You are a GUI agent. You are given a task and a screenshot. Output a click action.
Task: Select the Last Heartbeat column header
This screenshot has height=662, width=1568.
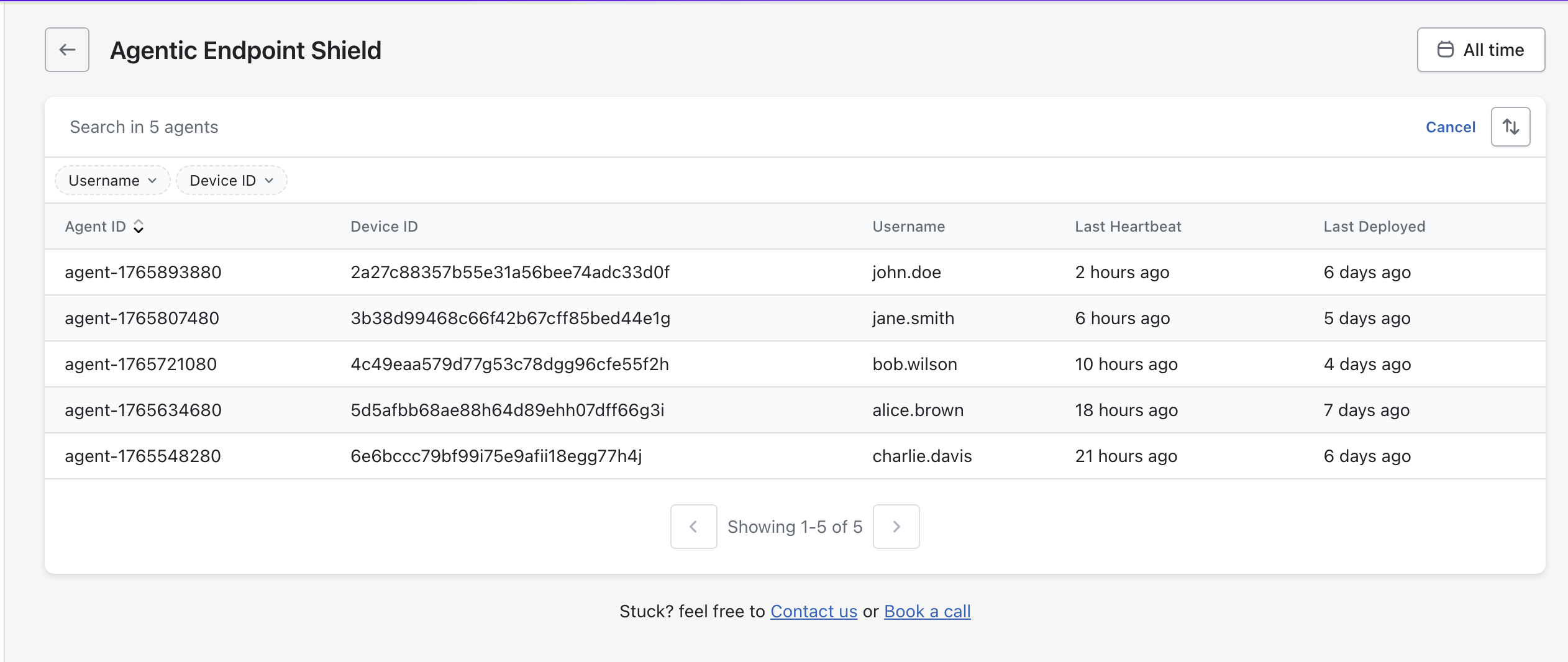[1128, 227]
